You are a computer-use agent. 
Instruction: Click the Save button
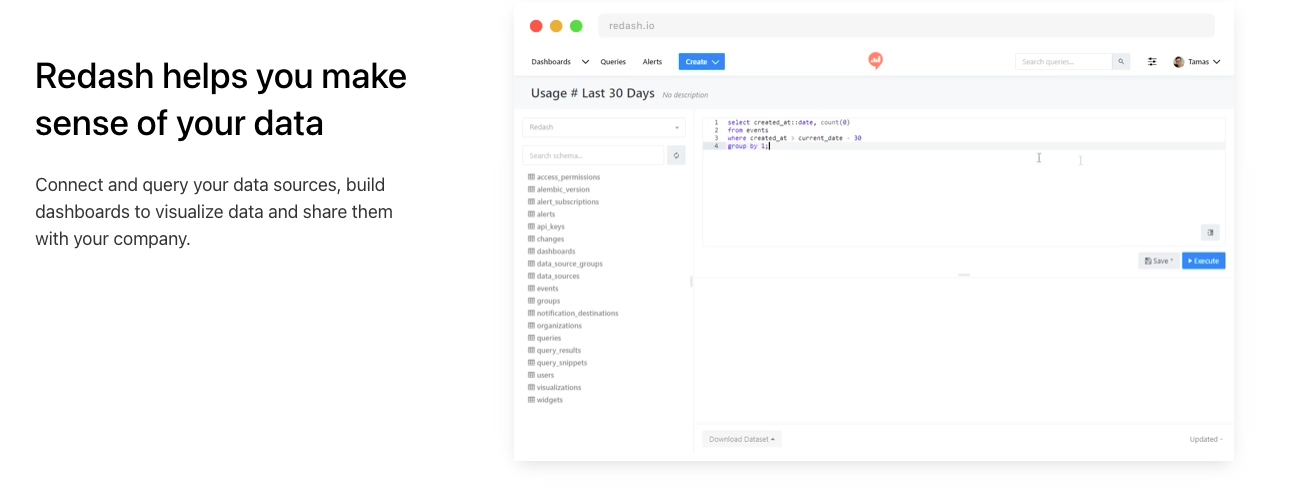(1158, 261)
